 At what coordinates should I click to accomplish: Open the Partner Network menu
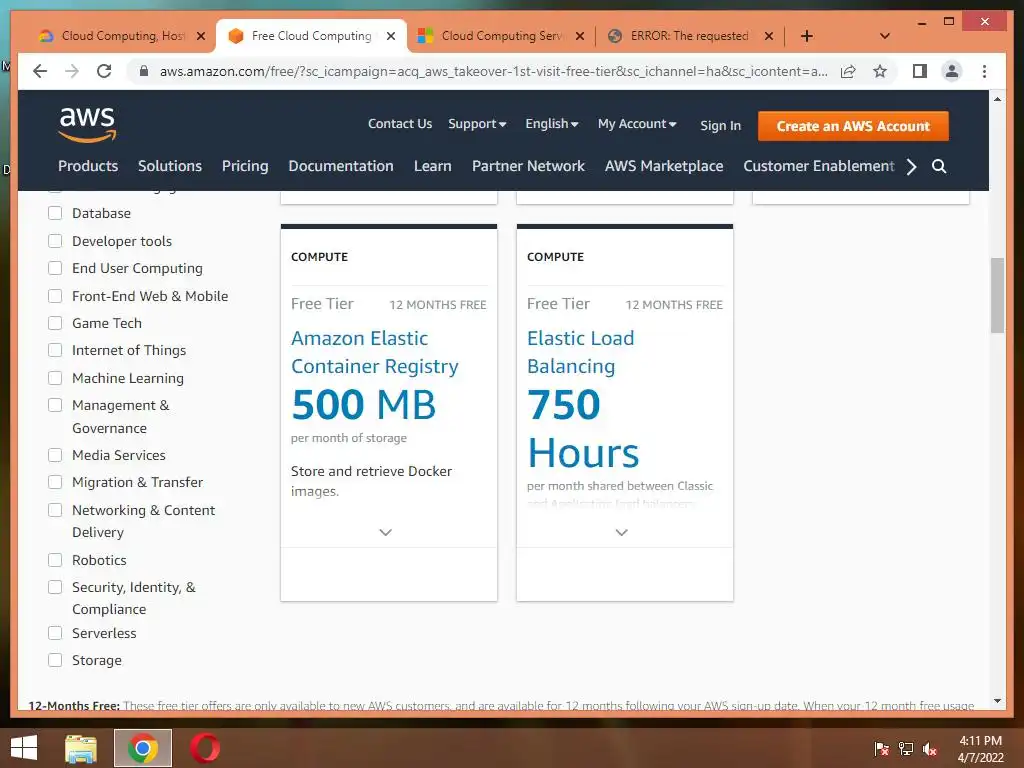click(x=528, y=167)
